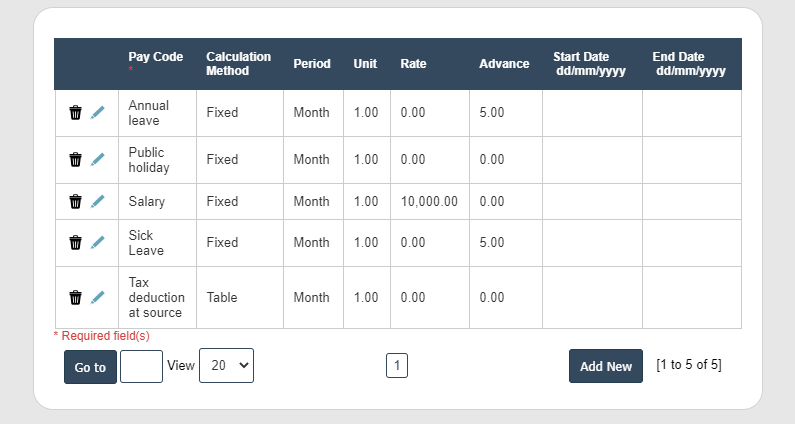Remove the Sick Leave entry
This screenshot has height=424, width=795.
coord(75,243)
